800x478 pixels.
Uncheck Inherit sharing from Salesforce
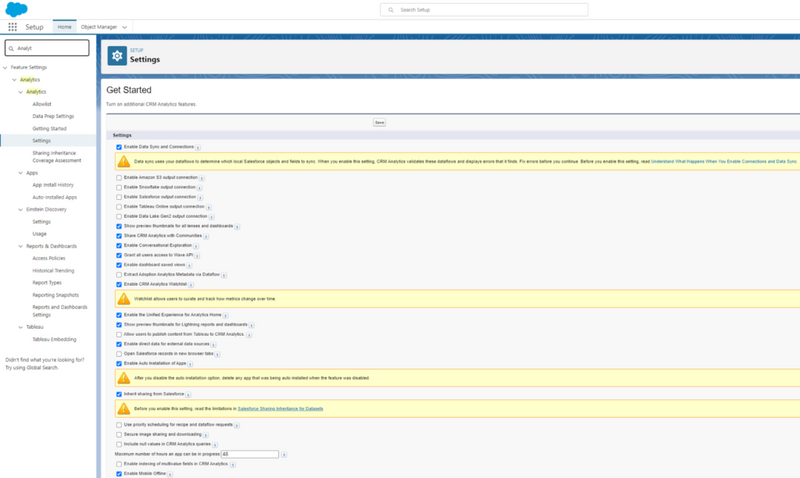119,394
